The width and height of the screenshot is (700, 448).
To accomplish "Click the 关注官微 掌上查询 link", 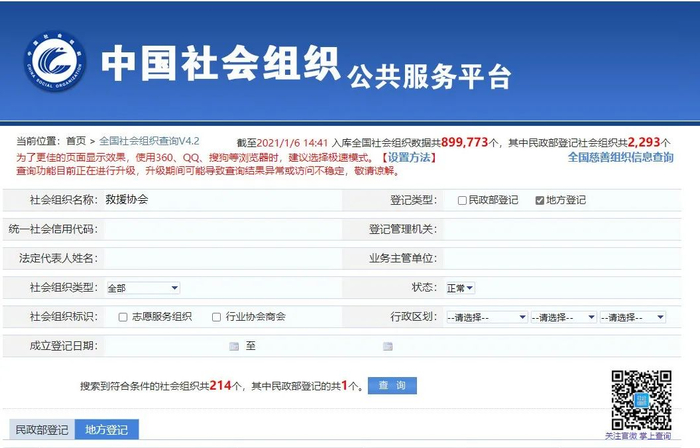I will coord(638,436).
